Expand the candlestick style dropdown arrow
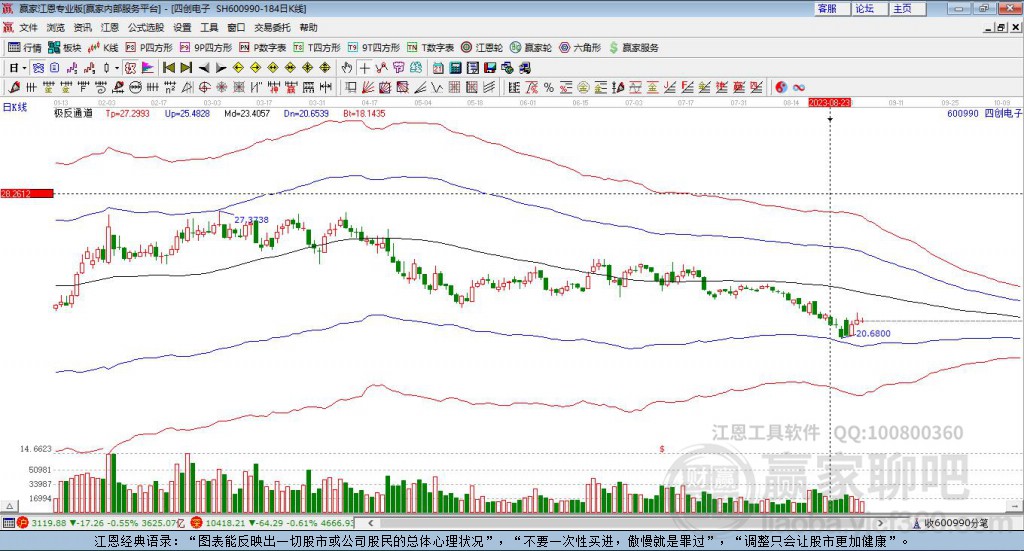 116,68
